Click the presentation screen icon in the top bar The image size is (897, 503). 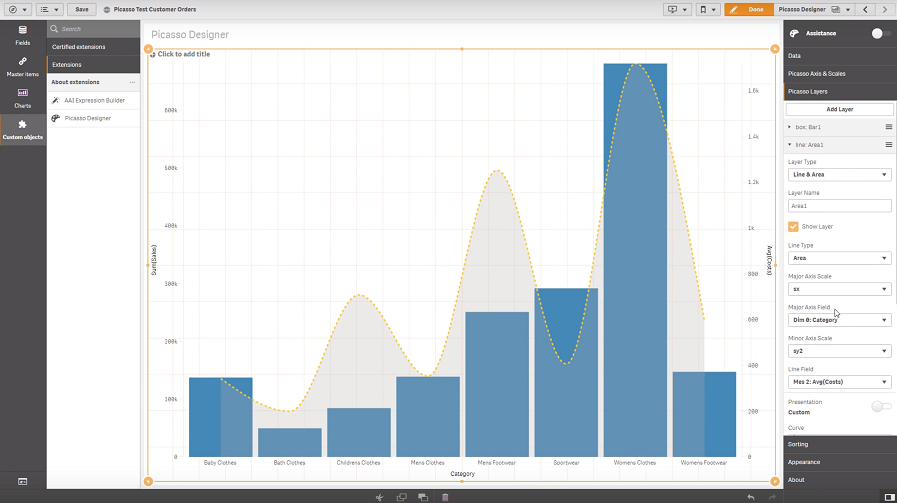point(677,9)
